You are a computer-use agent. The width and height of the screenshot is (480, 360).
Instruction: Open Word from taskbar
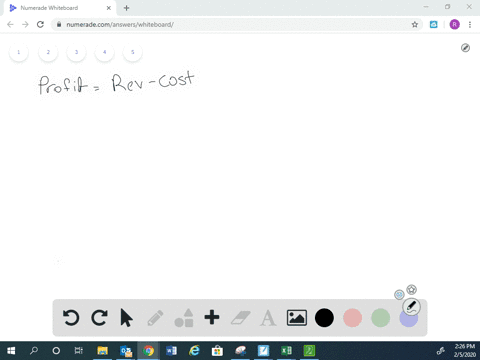point(171,351)
